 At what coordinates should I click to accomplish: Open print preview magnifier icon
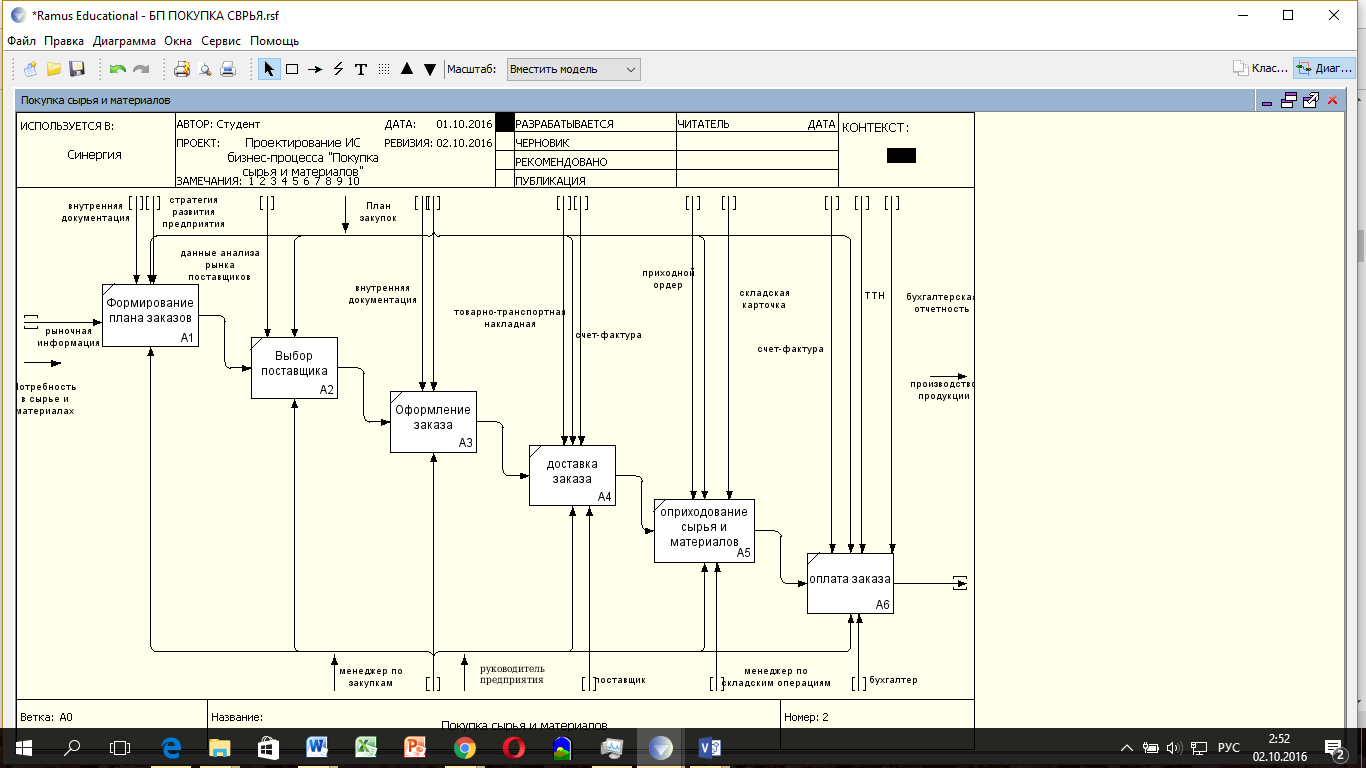tap(205, 69)
